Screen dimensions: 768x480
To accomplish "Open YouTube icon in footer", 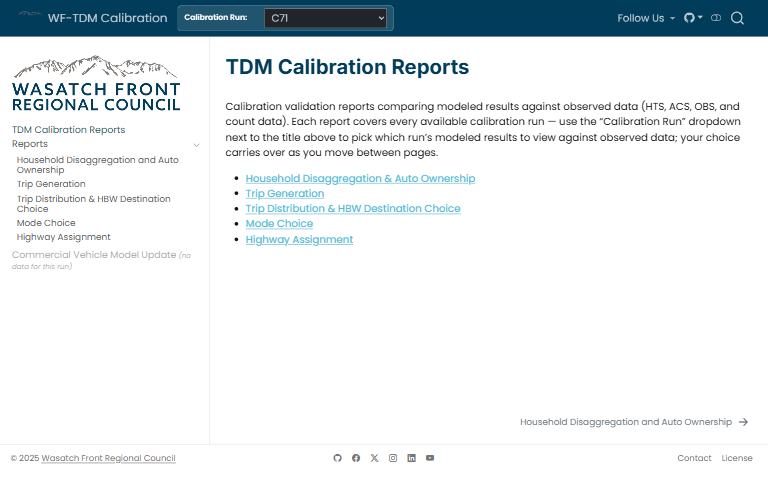I will (430, 458).
